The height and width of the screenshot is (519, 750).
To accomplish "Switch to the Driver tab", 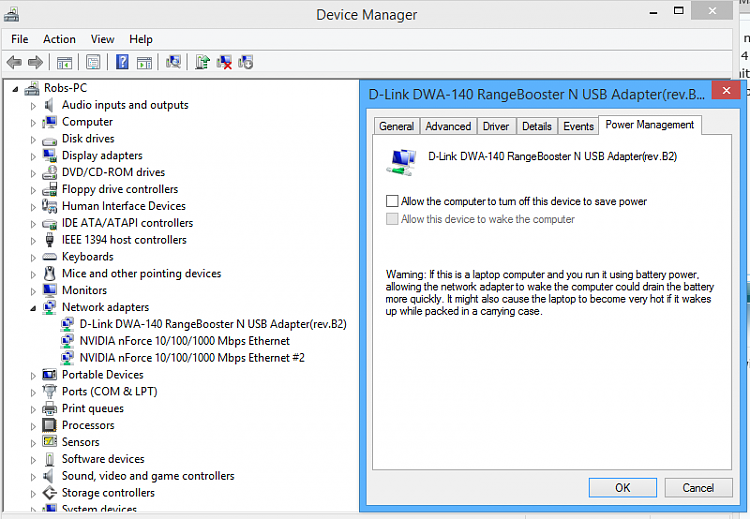I will (x=496, y=126).
